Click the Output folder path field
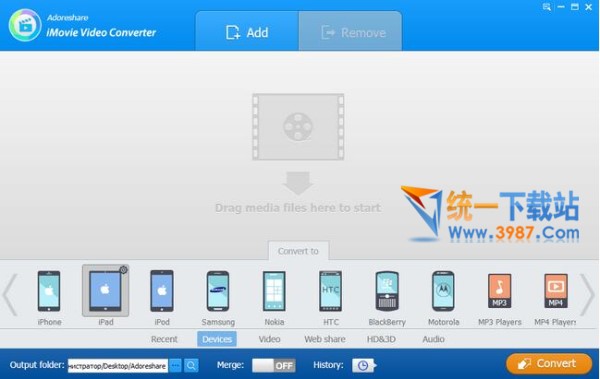This screenshot has width=600, height=379. coord(117,366)
